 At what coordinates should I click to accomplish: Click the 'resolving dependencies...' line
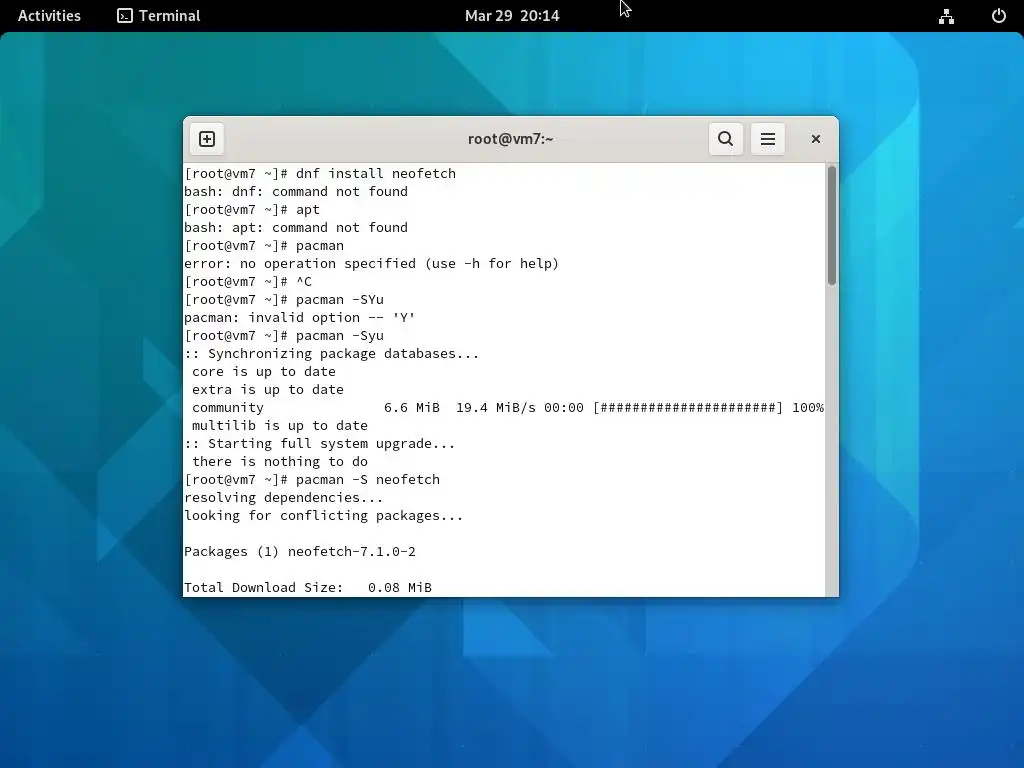coord(283,498)
